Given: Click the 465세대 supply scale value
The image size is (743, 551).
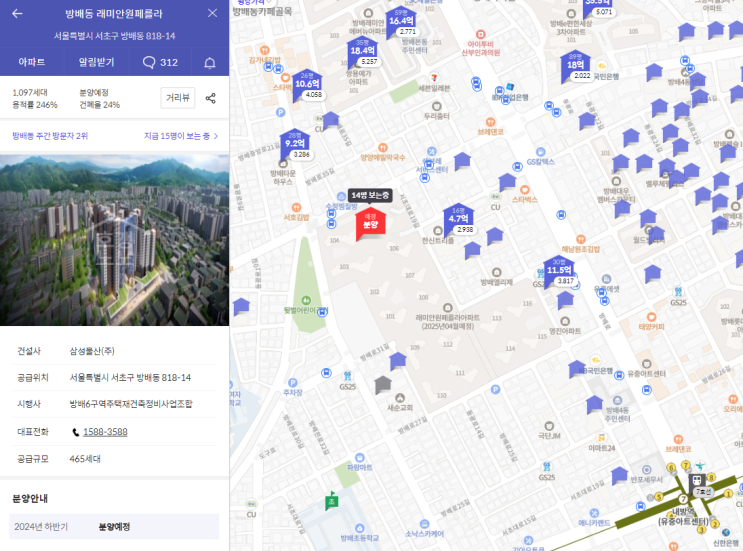Looking at the screenshot, I should click(85, 459).
